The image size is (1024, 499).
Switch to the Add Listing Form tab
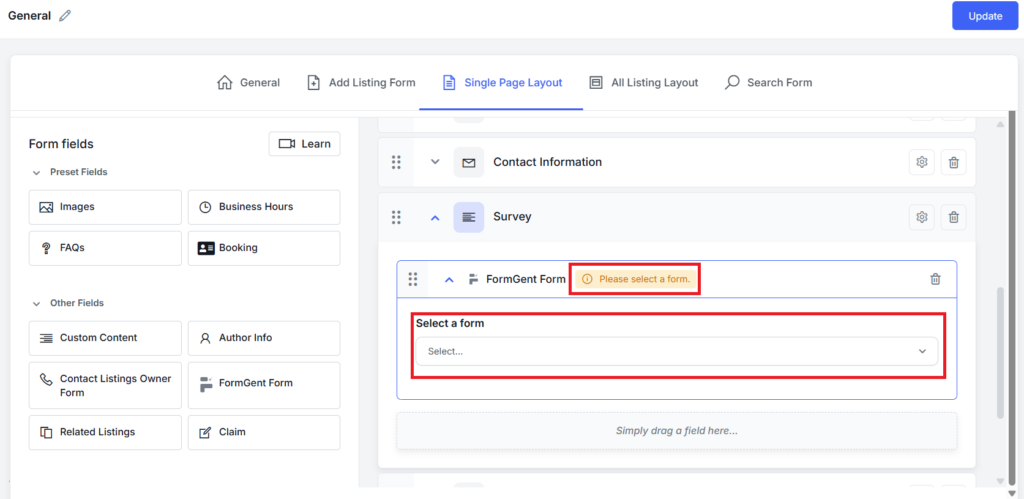(360, 82)
